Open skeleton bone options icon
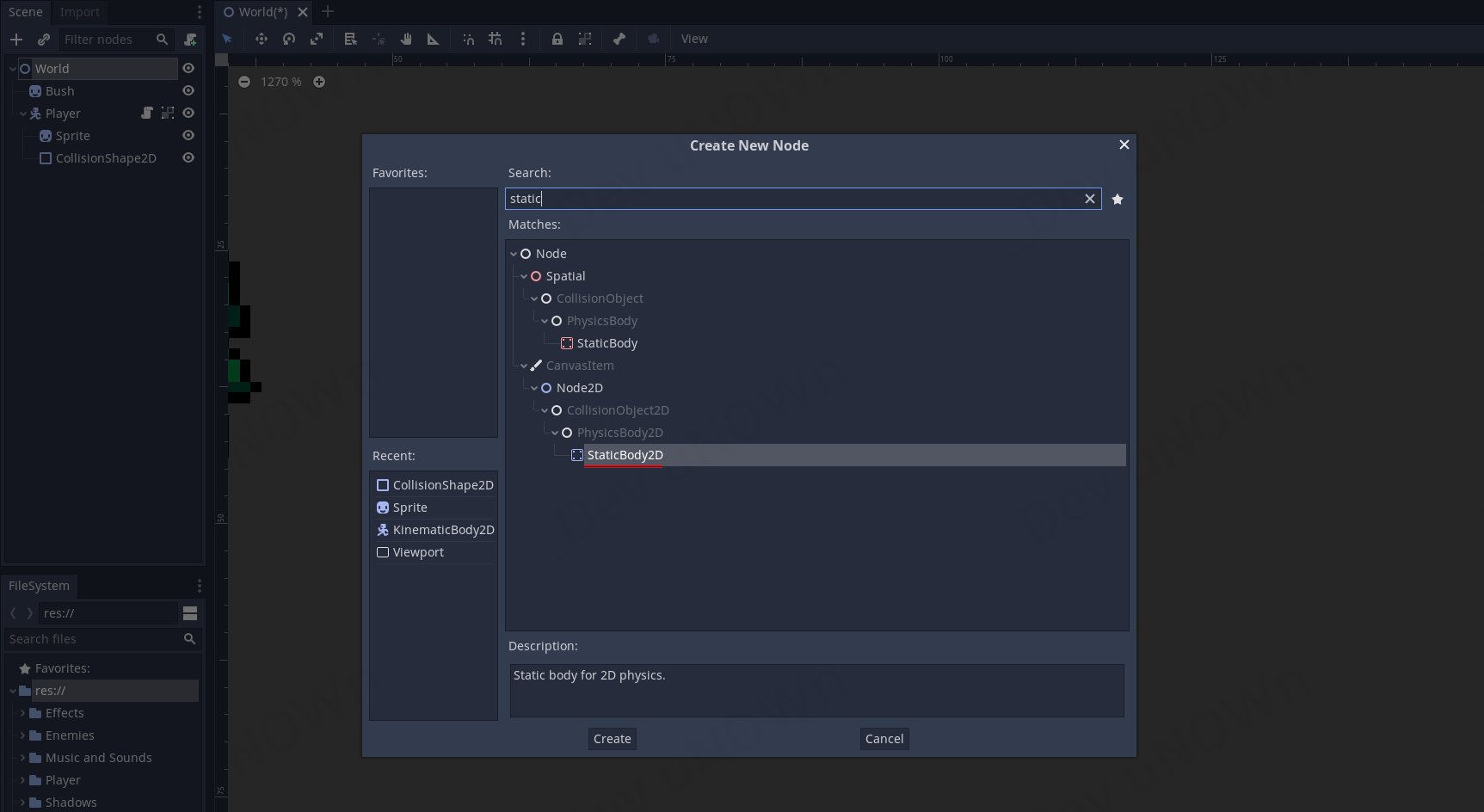Image resolution: width=1484 pixels, height=812 pixels. (619, 39)
